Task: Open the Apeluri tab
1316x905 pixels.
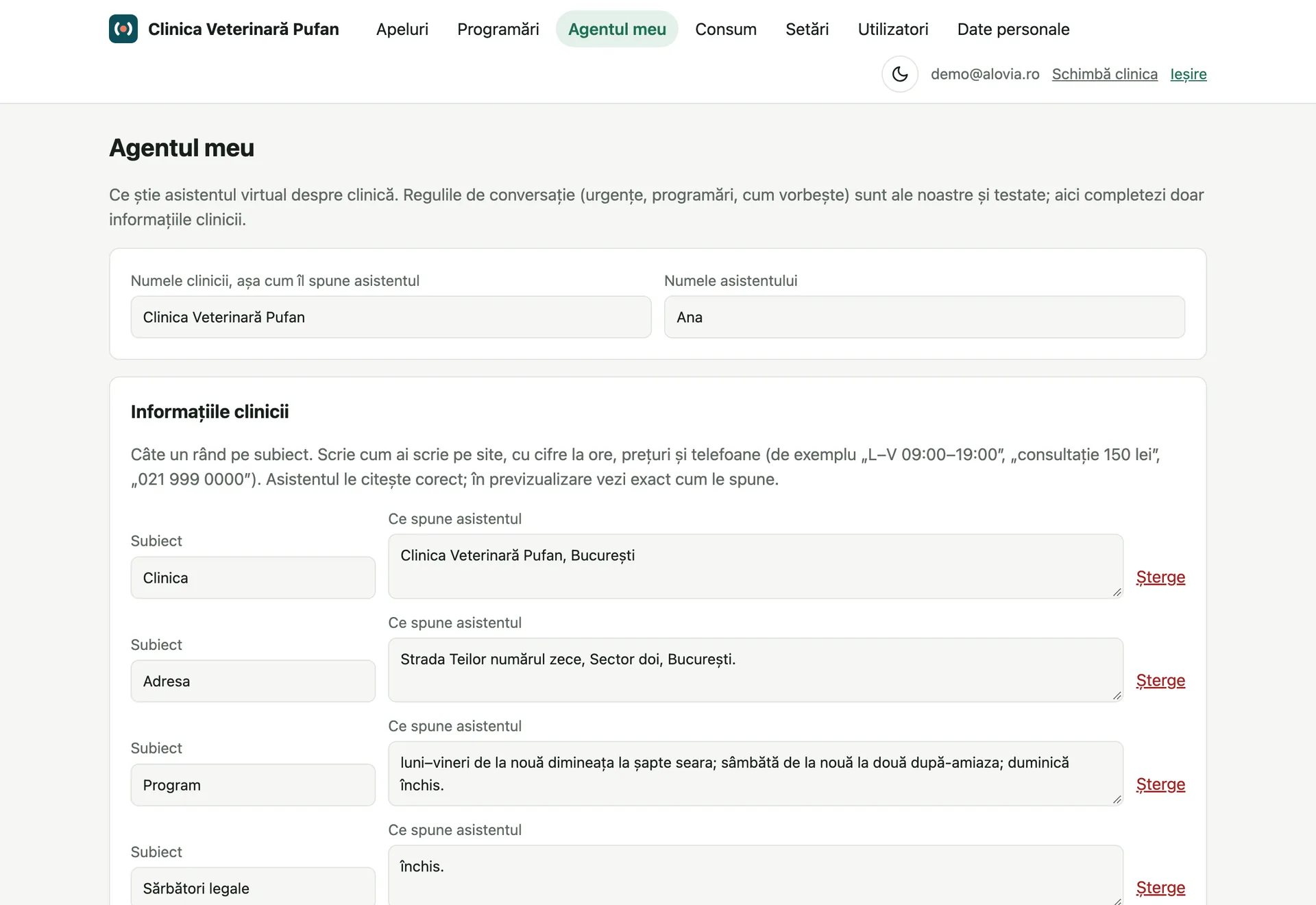Action: point(402,29)
